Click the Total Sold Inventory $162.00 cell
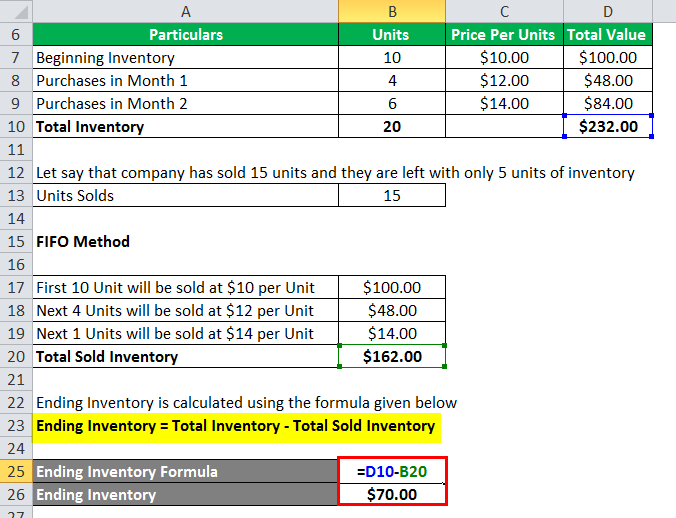The image size is (676, 518). [x=391, y=357]
